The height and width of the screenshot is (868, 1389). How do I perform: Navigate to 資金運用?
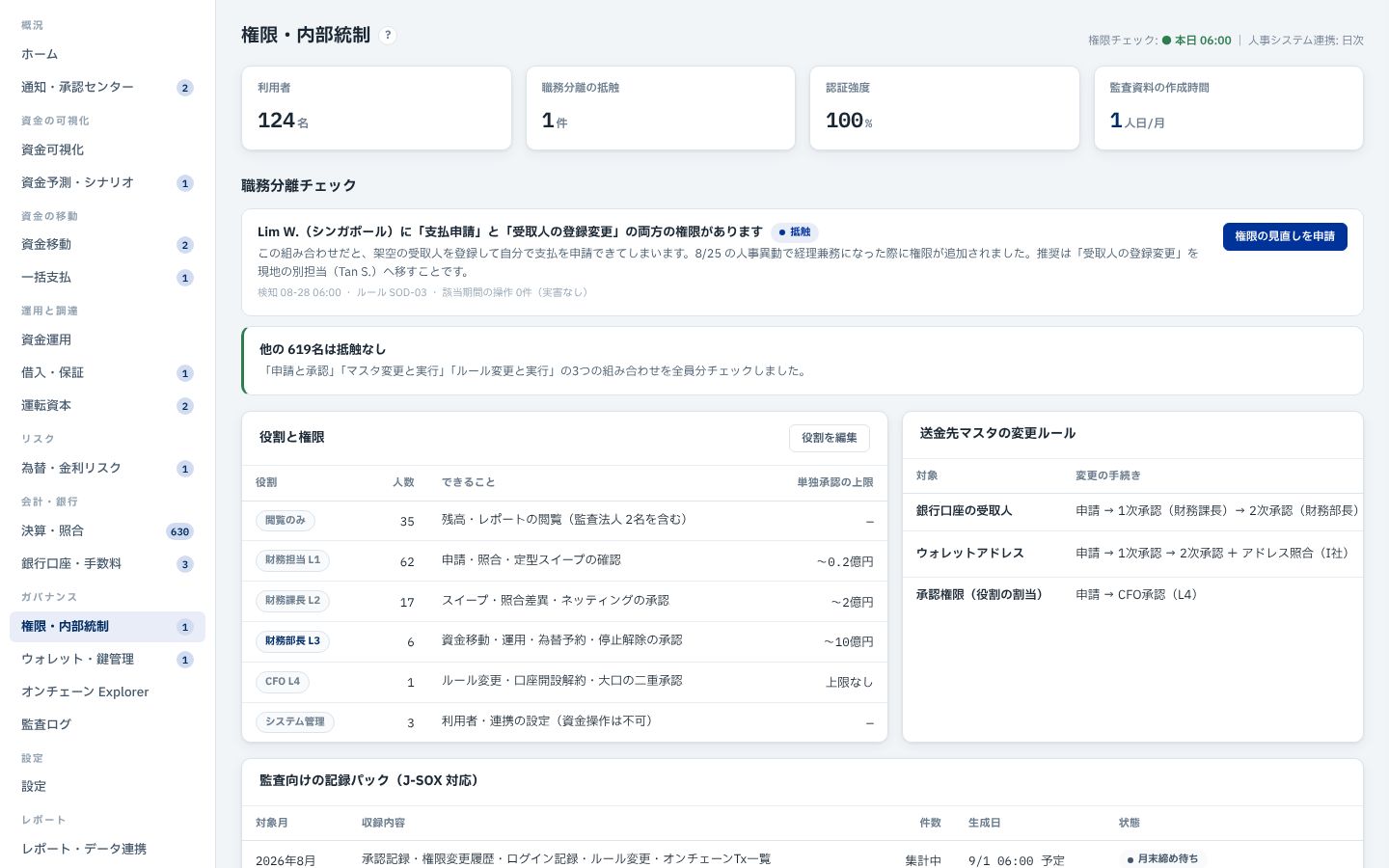point(107,339)
